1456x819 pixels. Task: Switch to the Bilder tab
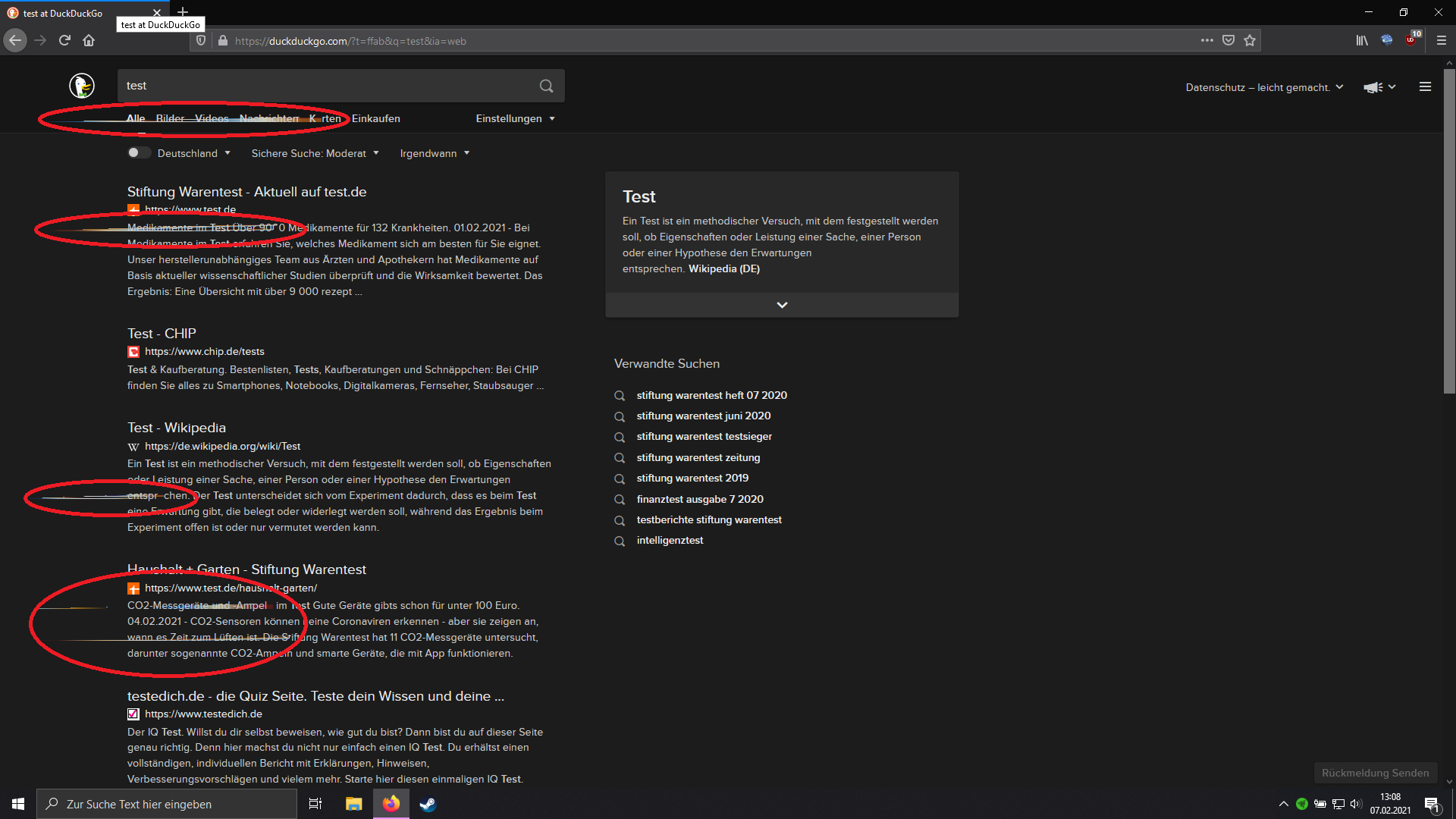pos(170,118)
